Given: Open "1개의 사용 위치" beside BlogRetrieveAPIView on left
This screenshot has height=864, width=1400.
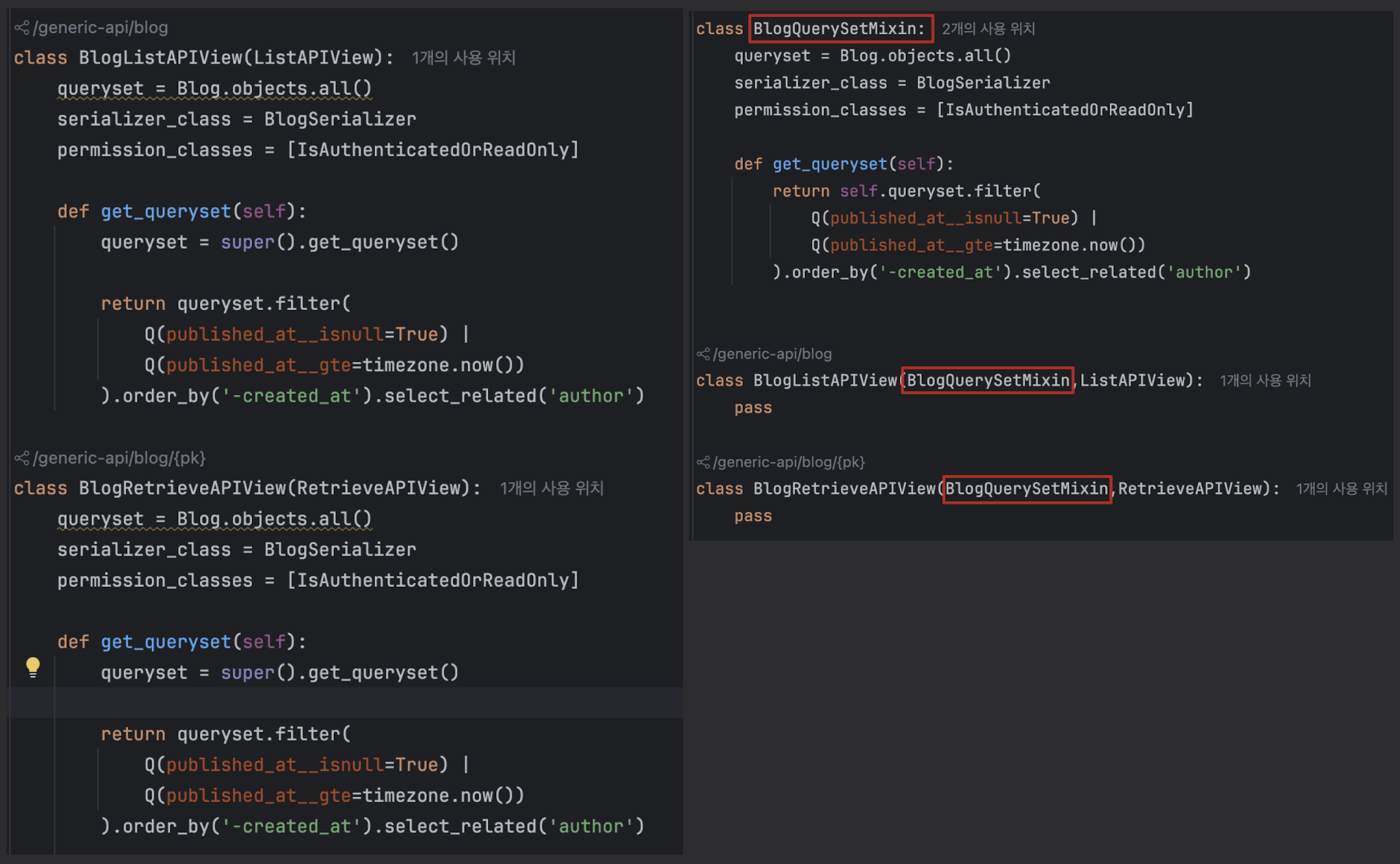Looking at the screenshot, I should (552, 488).
